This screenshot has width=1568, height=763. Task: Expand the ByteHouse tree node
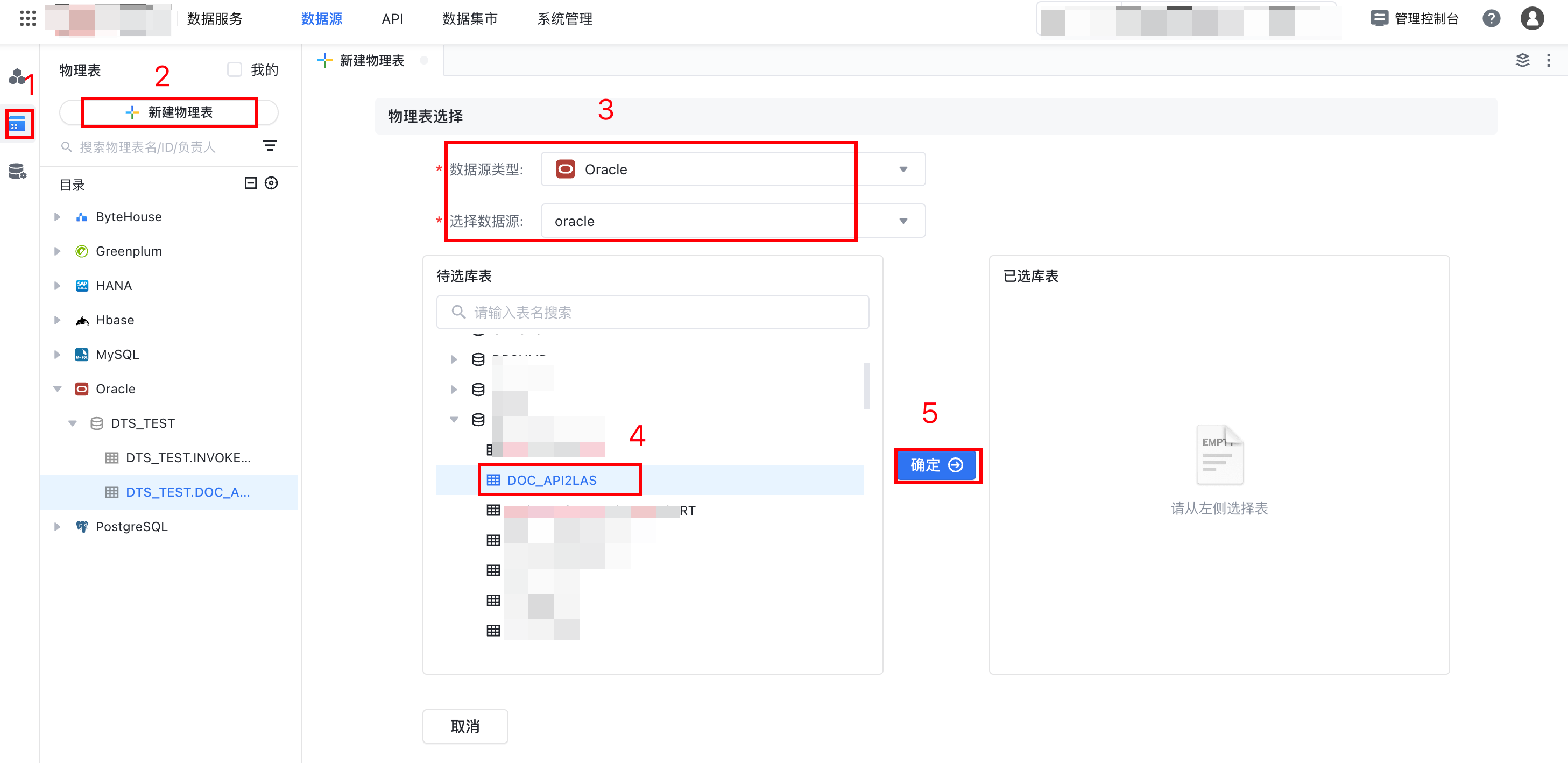pyautogui.click(x=57, y=217)
